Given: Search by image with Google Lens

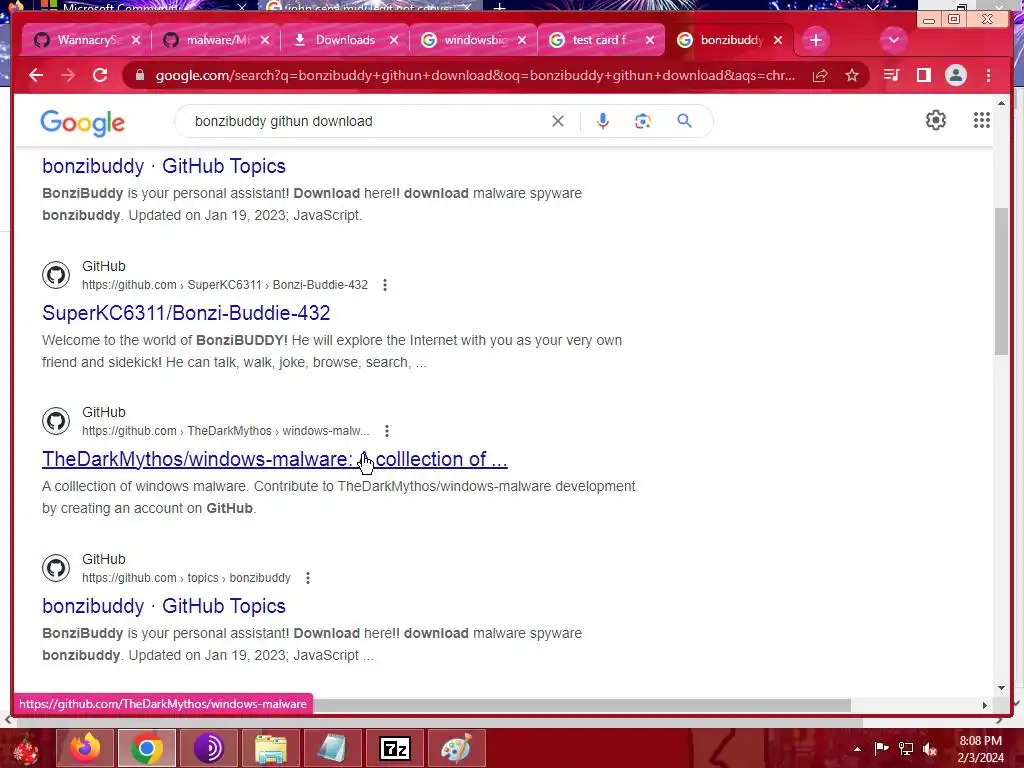Looking at the screenshot, I should (x=643, y=121).
